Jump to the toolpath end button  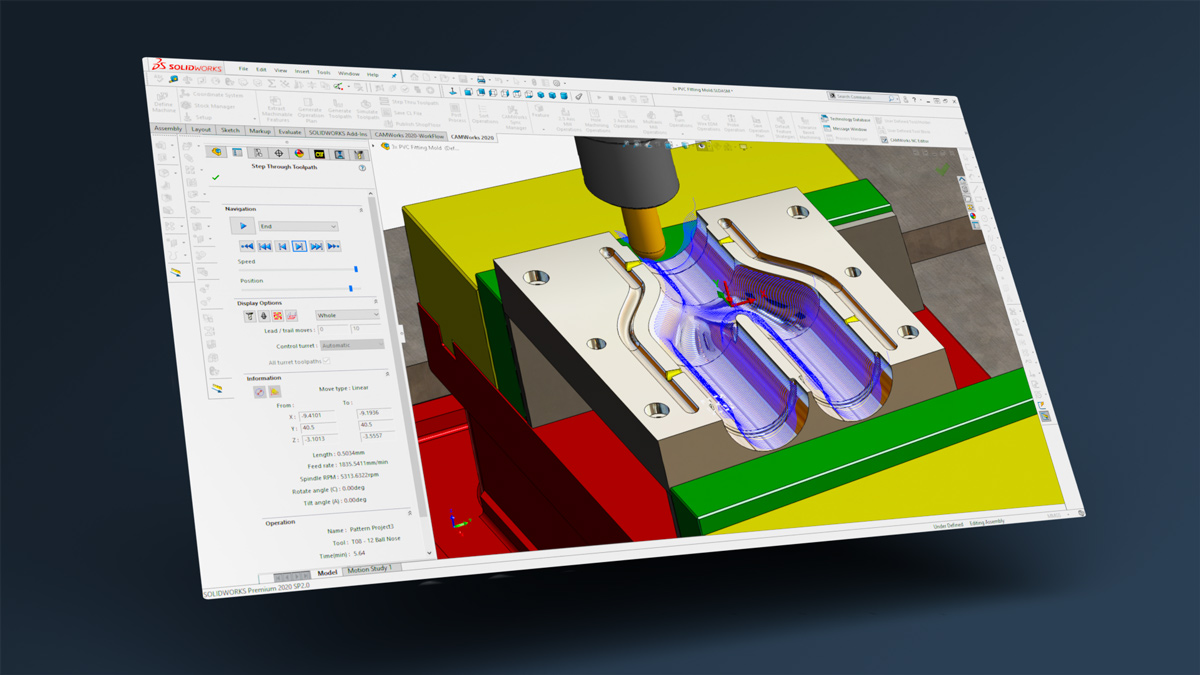point(334,247)
